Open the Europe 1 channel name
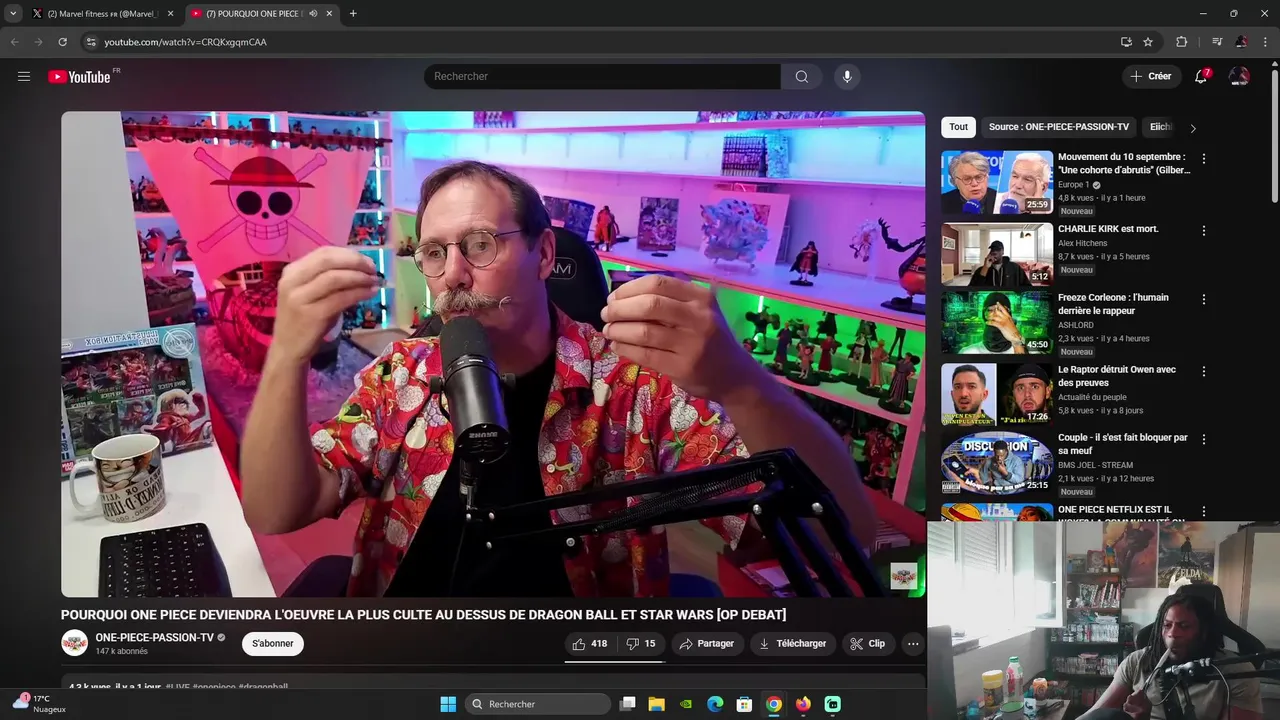This screenshot has height=720, width=1280. 1074,185
